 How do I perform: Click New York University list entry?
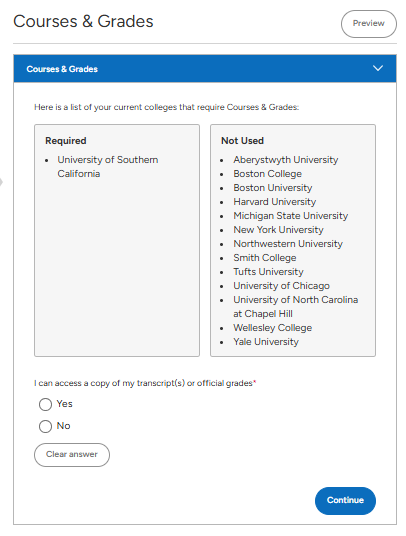[279, 230]
